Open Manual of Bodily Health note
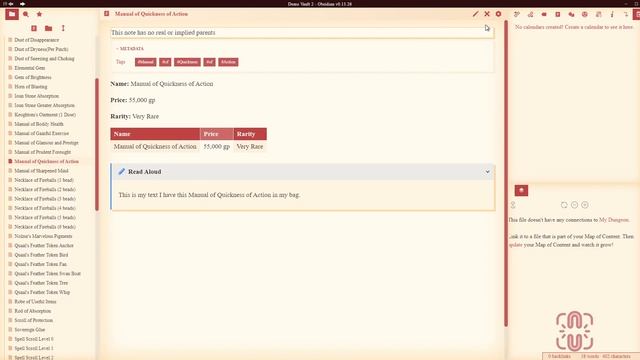Screen dimensions: 640x360 pos(39,124)
